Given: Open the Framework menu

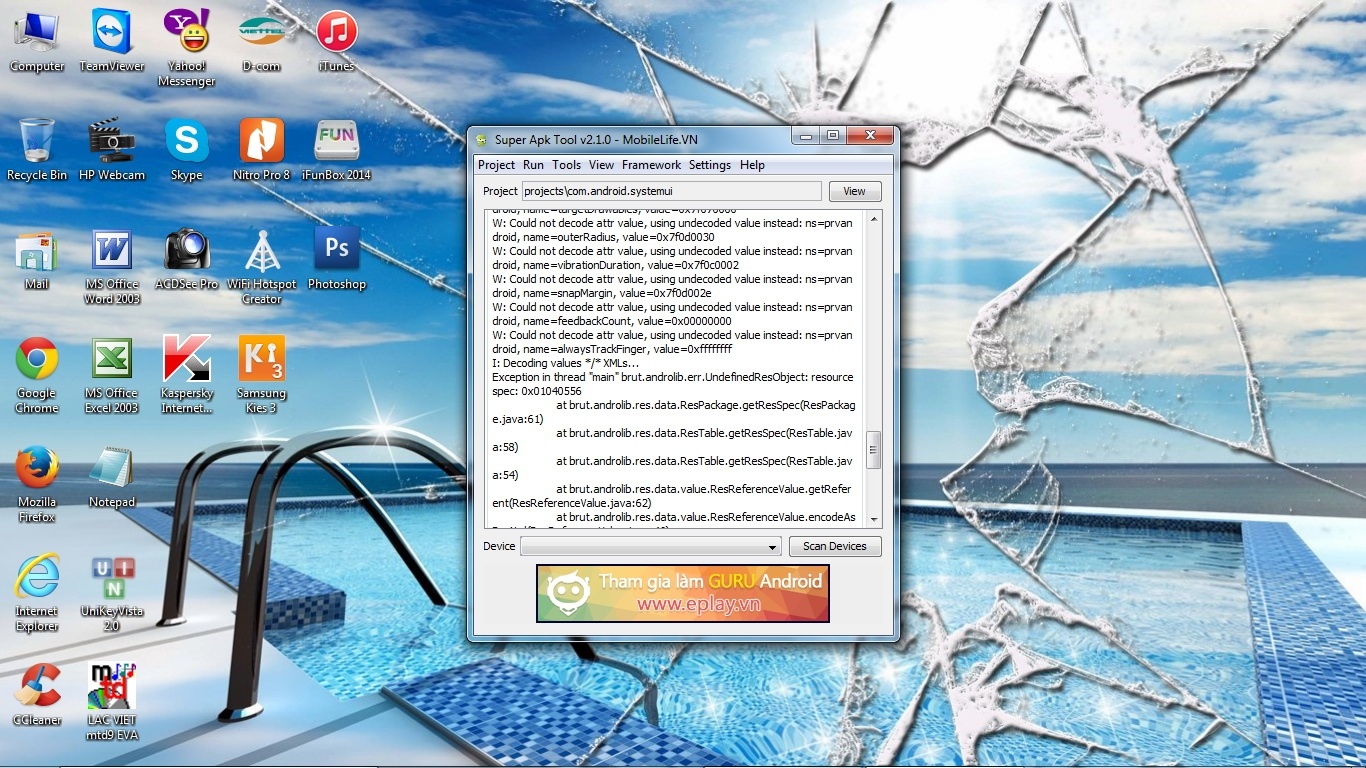Looking at the screenshot, I should pos(651,165).
